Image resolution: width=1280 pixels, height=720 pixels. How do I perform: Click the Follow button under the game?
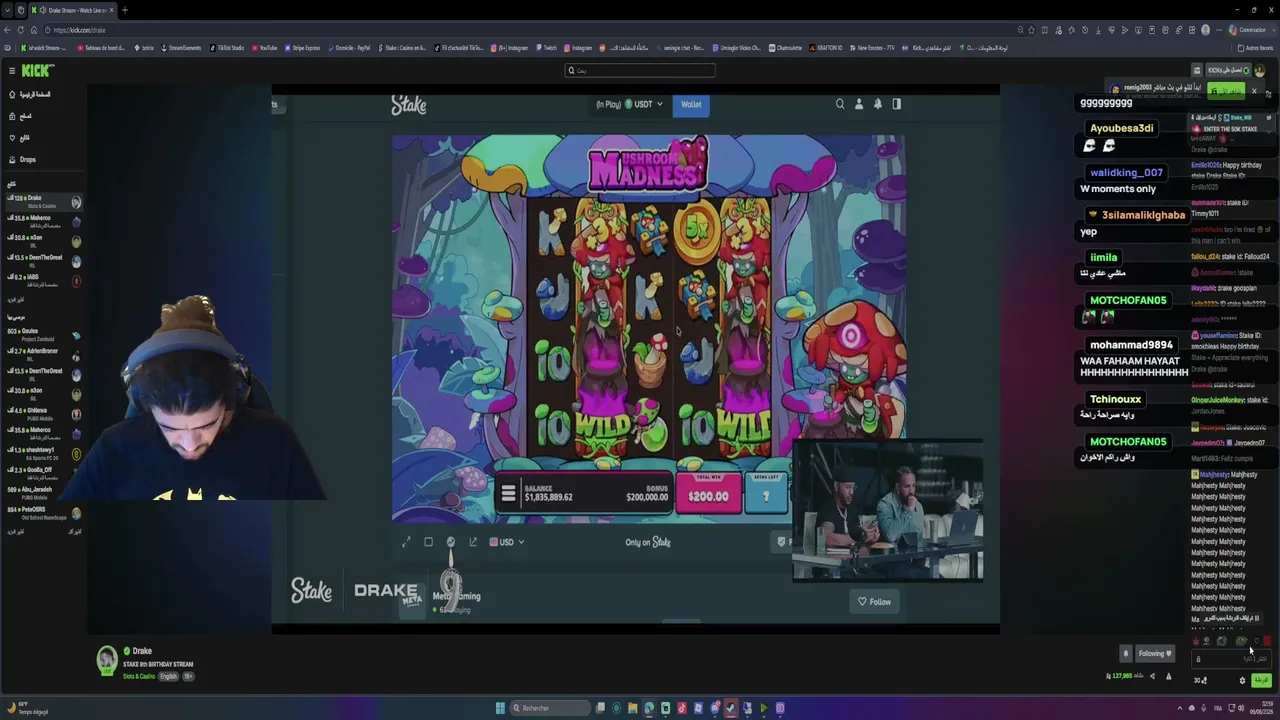(874, 601)
